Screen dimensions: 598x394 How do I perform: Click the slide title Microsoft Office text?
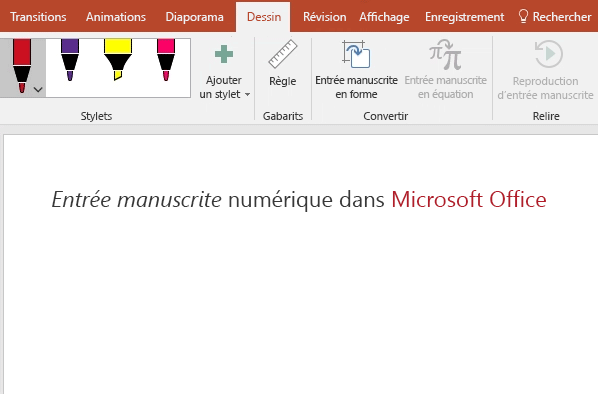[469, 199]
